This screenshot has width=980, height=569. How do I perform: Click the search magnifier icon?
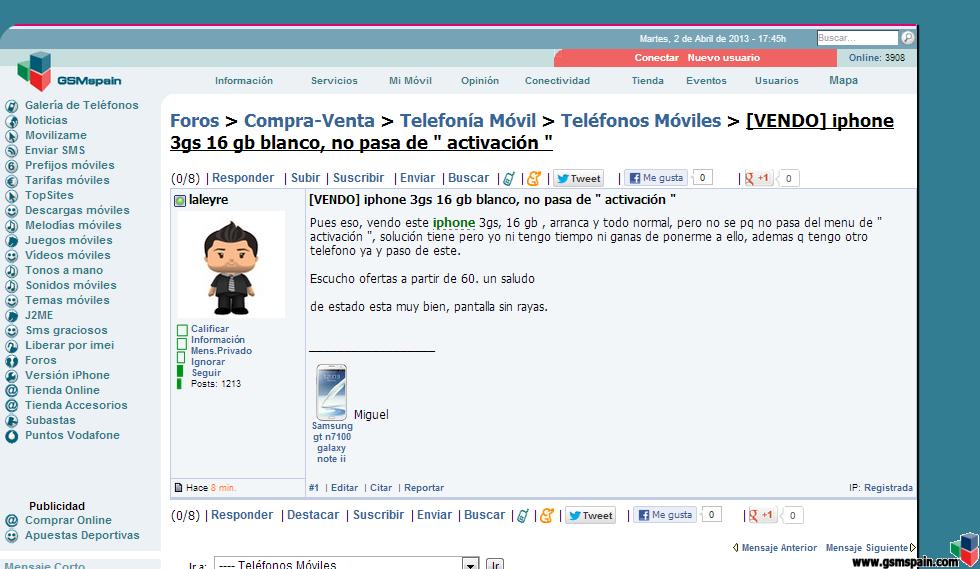point(908,38)
